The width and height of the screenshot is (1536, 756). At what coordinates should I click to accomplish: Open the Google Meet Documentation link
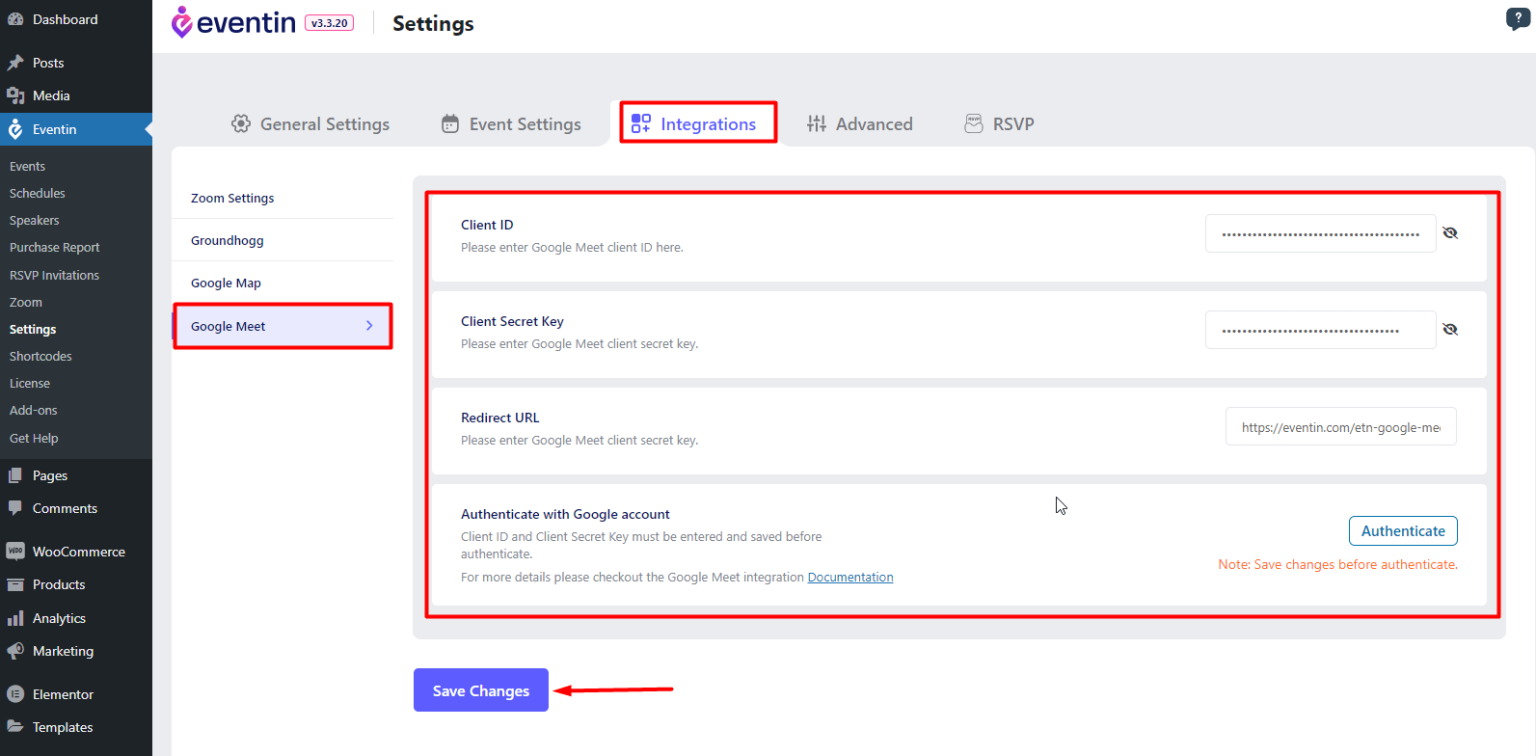pos(850,577)
